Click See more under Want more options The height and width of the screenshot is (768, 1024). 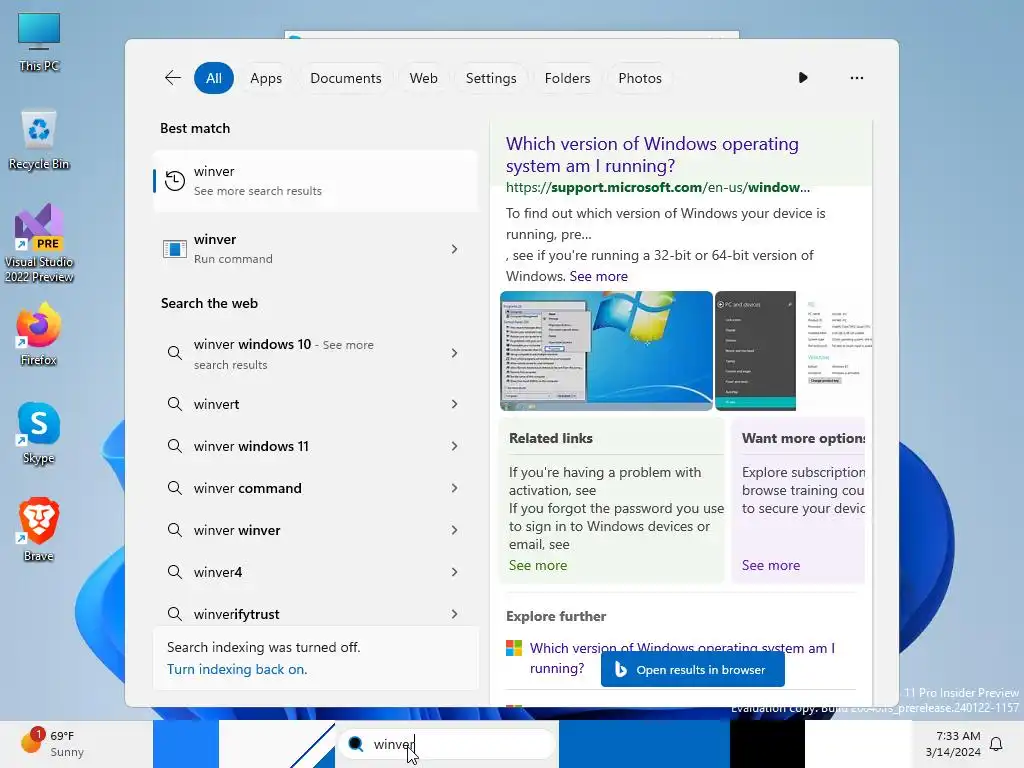click(771, 566)
